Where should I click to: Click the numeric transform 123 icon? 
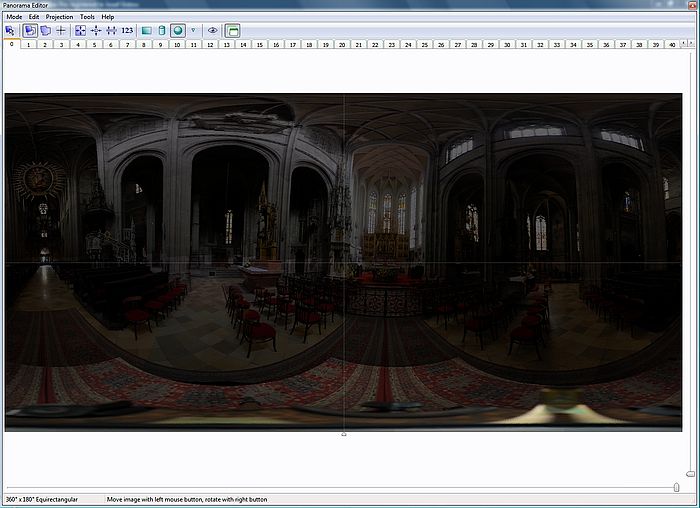coord(127,31)
